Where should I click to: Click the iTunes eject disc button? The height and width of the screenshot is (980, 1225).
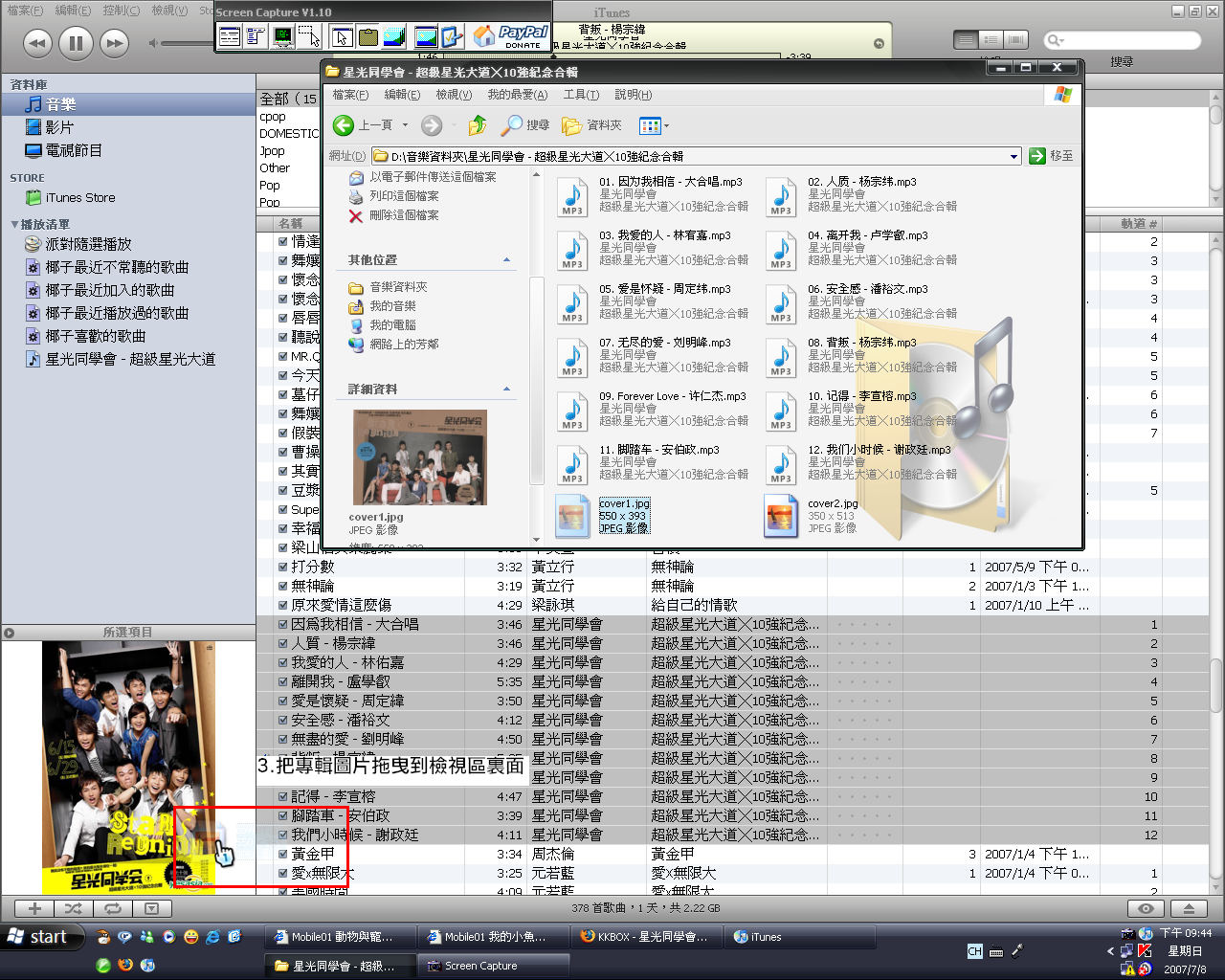[1189, 908]
